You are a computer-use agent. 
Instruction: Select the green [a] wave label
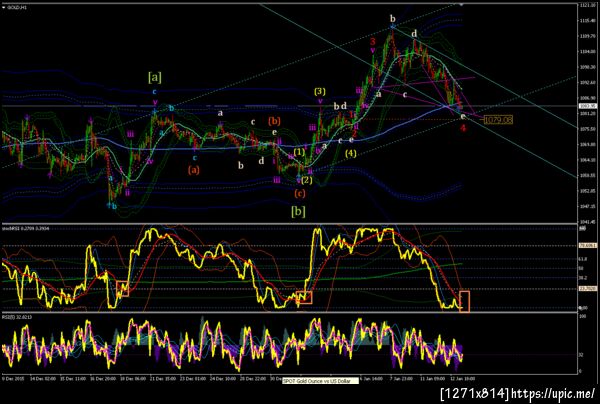click(155, 77)
